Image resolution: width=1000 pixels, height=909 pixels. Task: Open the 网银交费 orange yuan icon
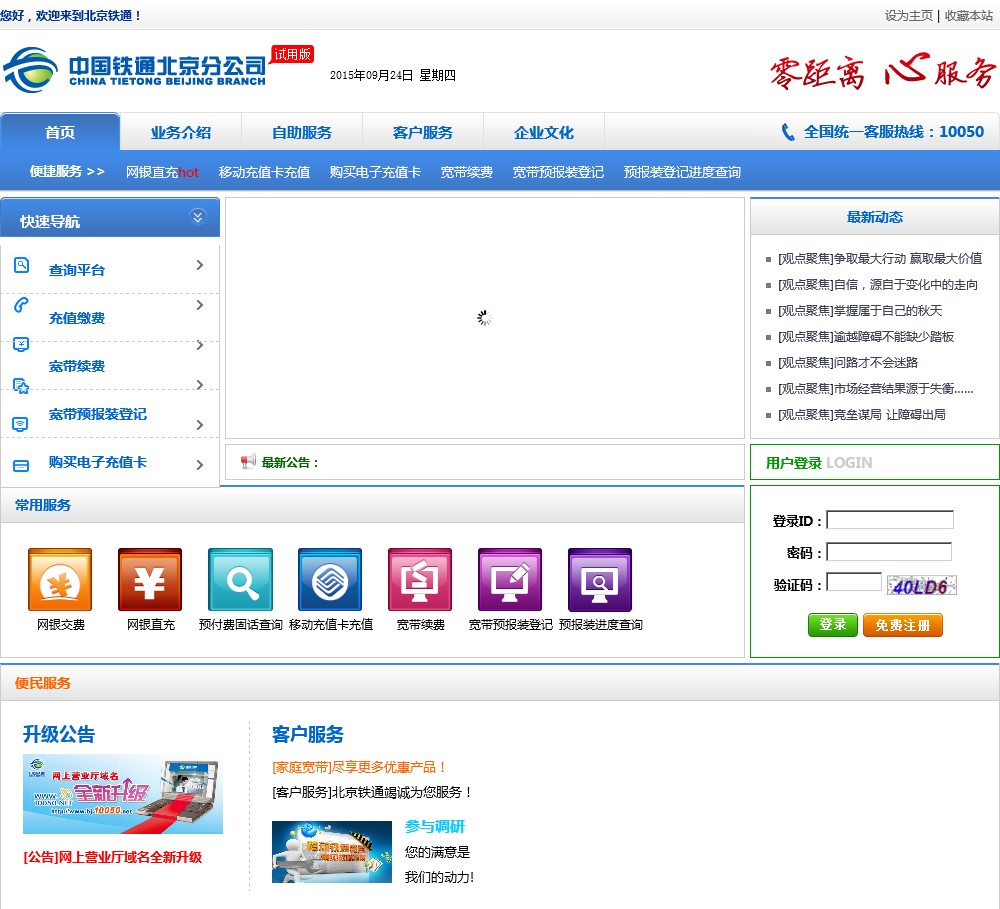[60, 579]
